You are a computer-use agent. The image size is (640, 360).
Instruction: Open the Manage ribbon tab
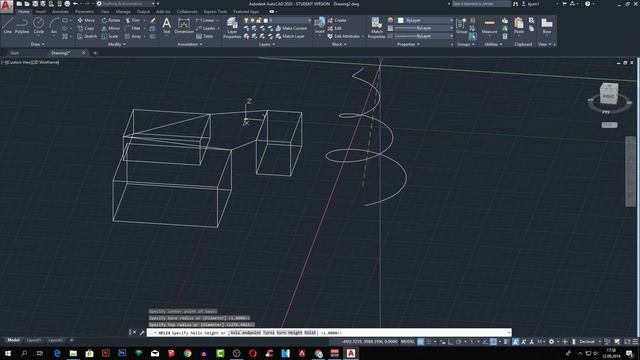click(x=123, y=12)
